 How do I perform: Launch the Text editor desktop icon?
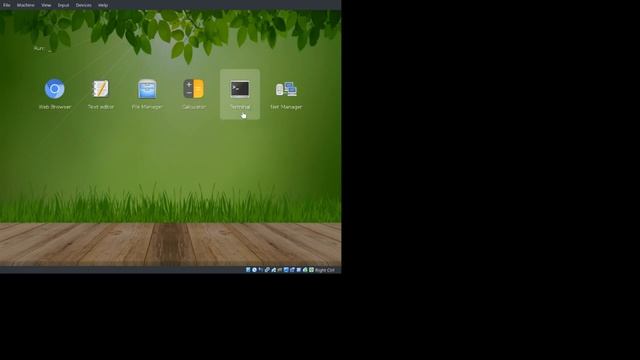pyautogui.click(x=101, y=94)
